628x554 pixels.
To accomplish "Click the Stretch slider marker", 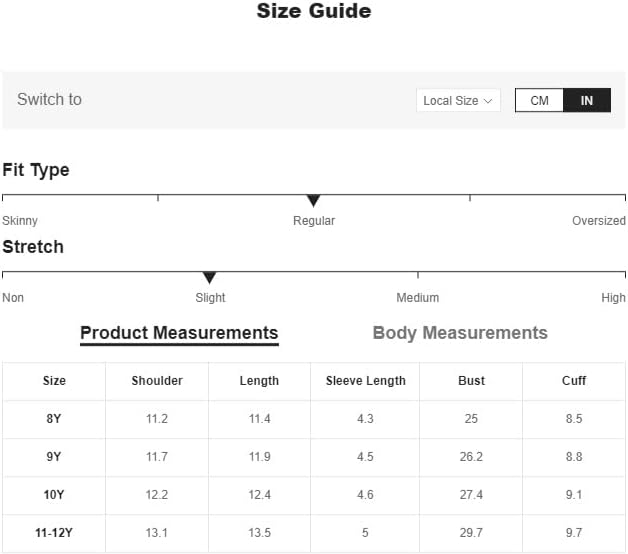I will [x=209, y=278].
